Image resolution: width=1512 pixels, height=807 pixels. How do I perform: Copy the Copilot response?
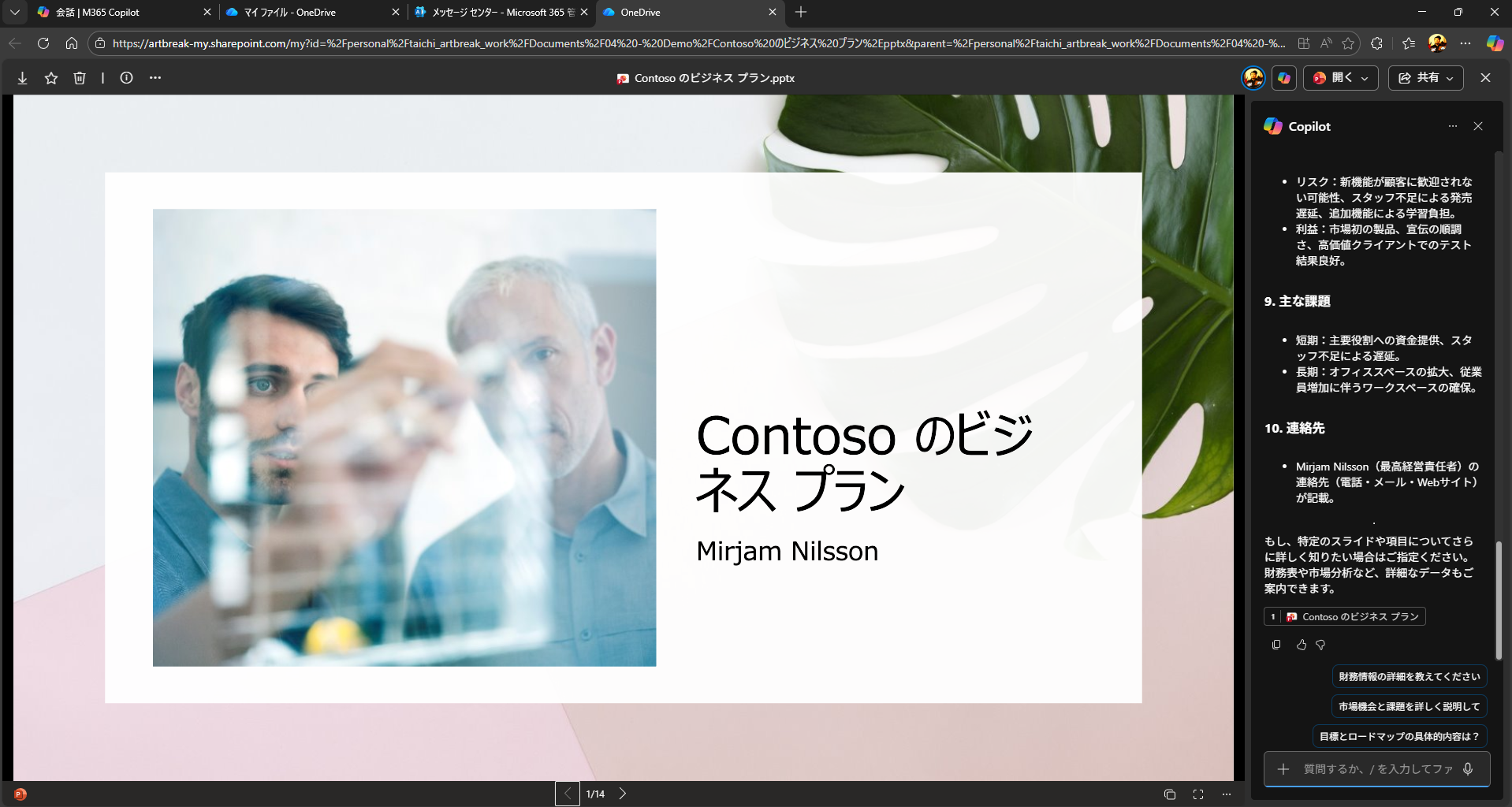(1276, 645)
